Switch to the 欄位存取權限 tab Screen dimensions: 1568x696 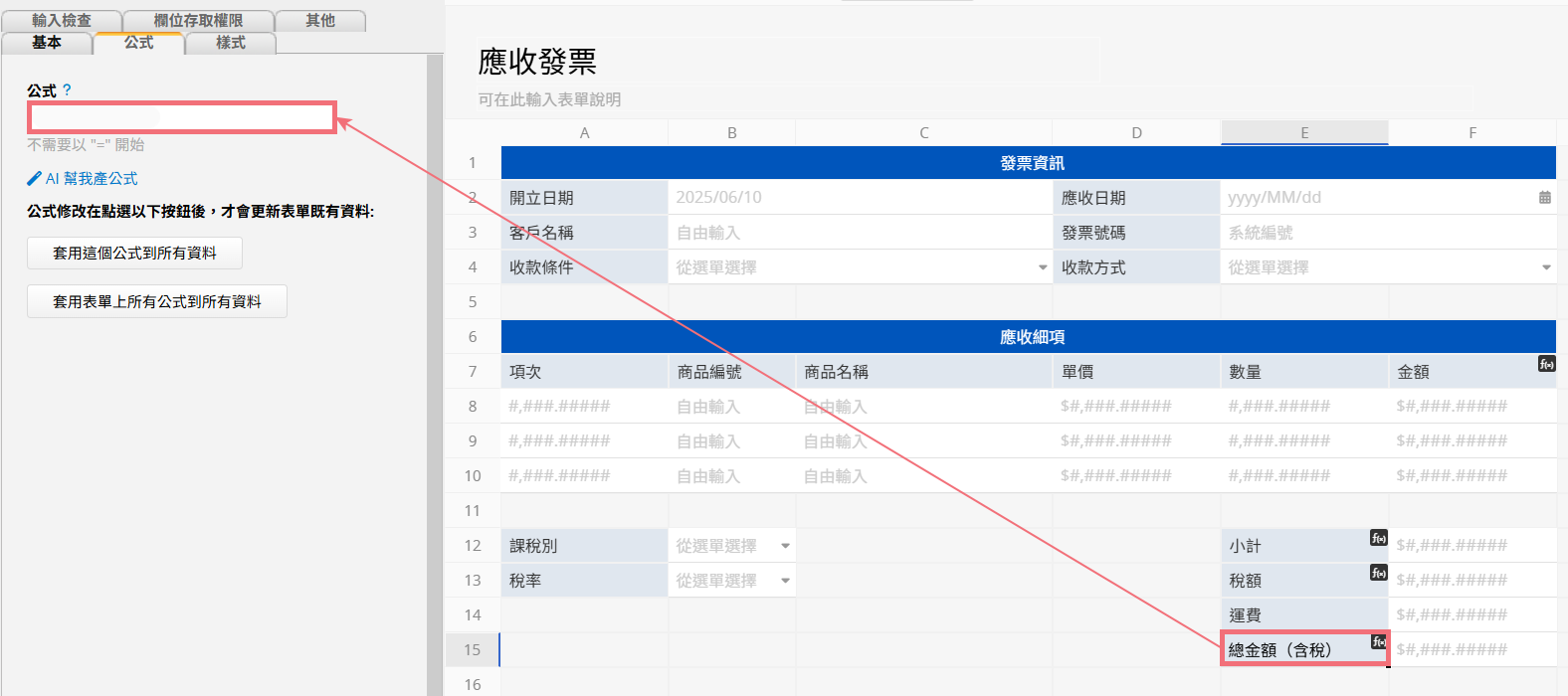[198, 21]
